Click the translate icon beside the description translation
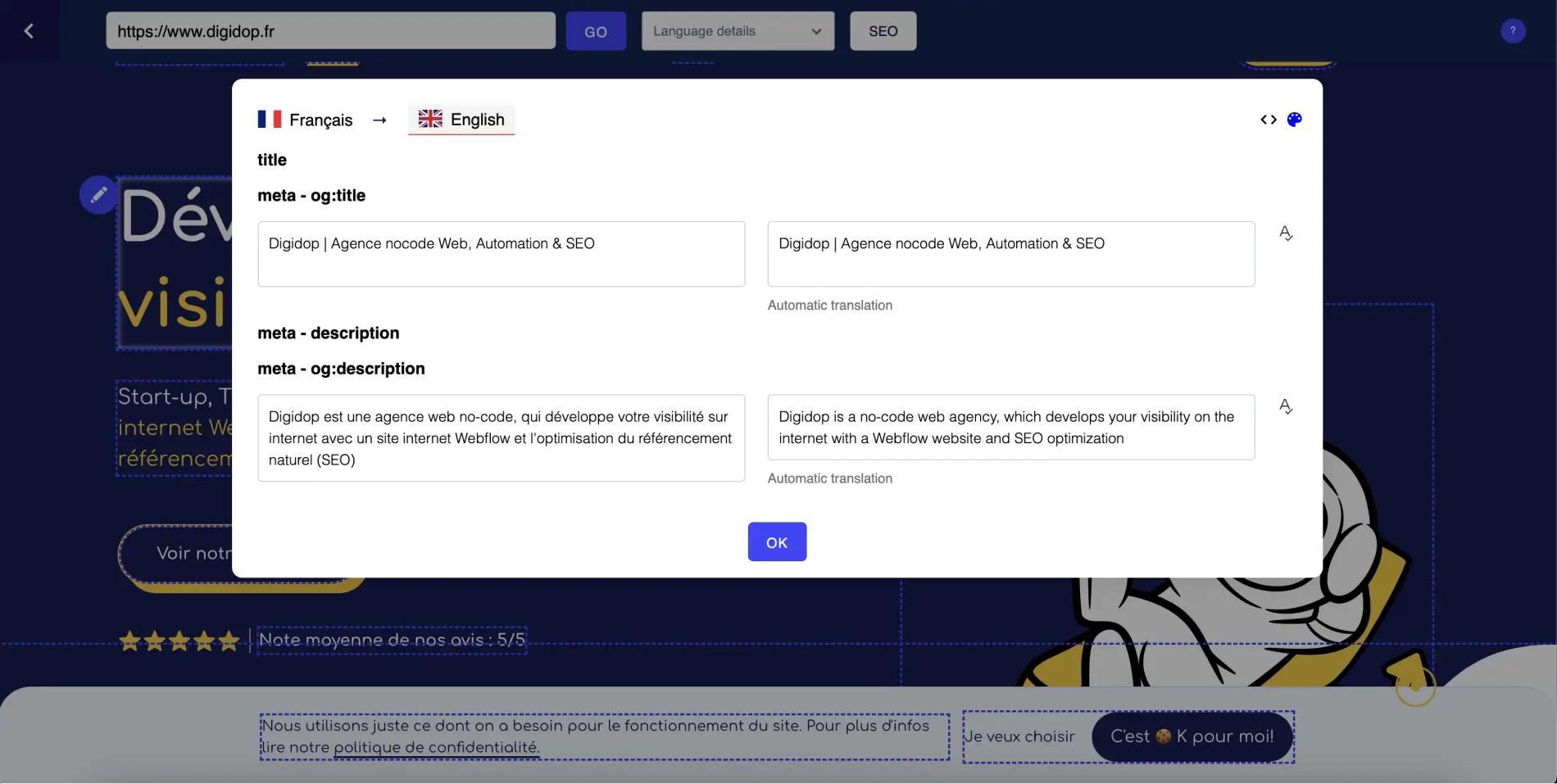1557x784 pixels. point(1286,406)
